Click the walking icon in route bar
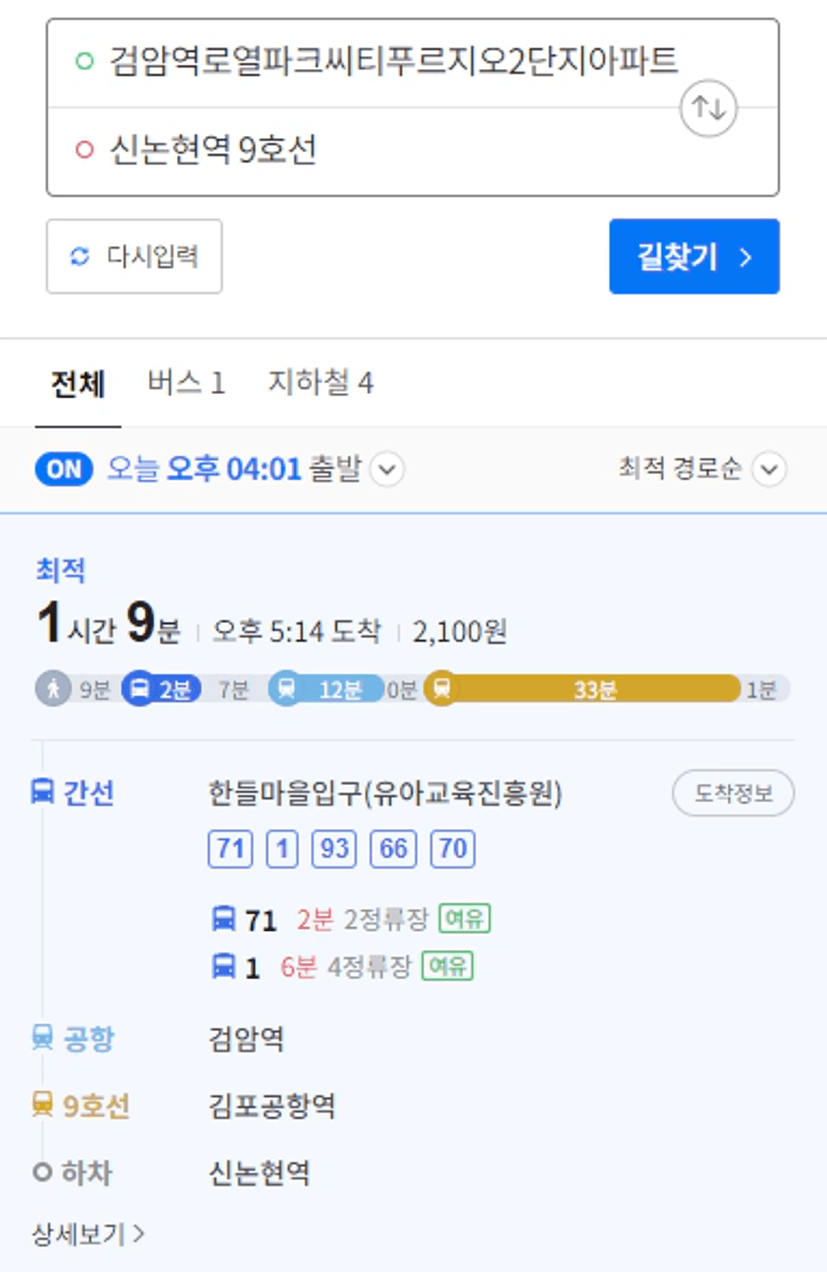Viewport: 827px width, 1272px height. [53, 689]
